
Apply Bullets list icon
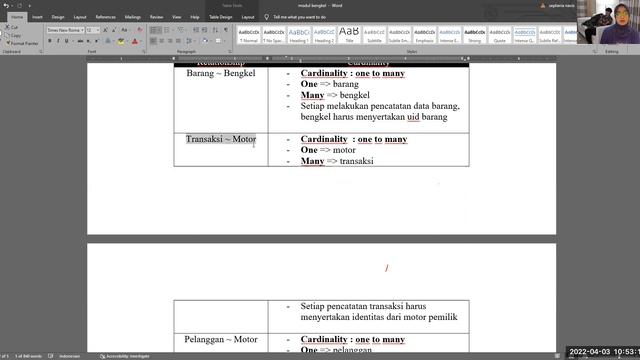pos(153,30)
